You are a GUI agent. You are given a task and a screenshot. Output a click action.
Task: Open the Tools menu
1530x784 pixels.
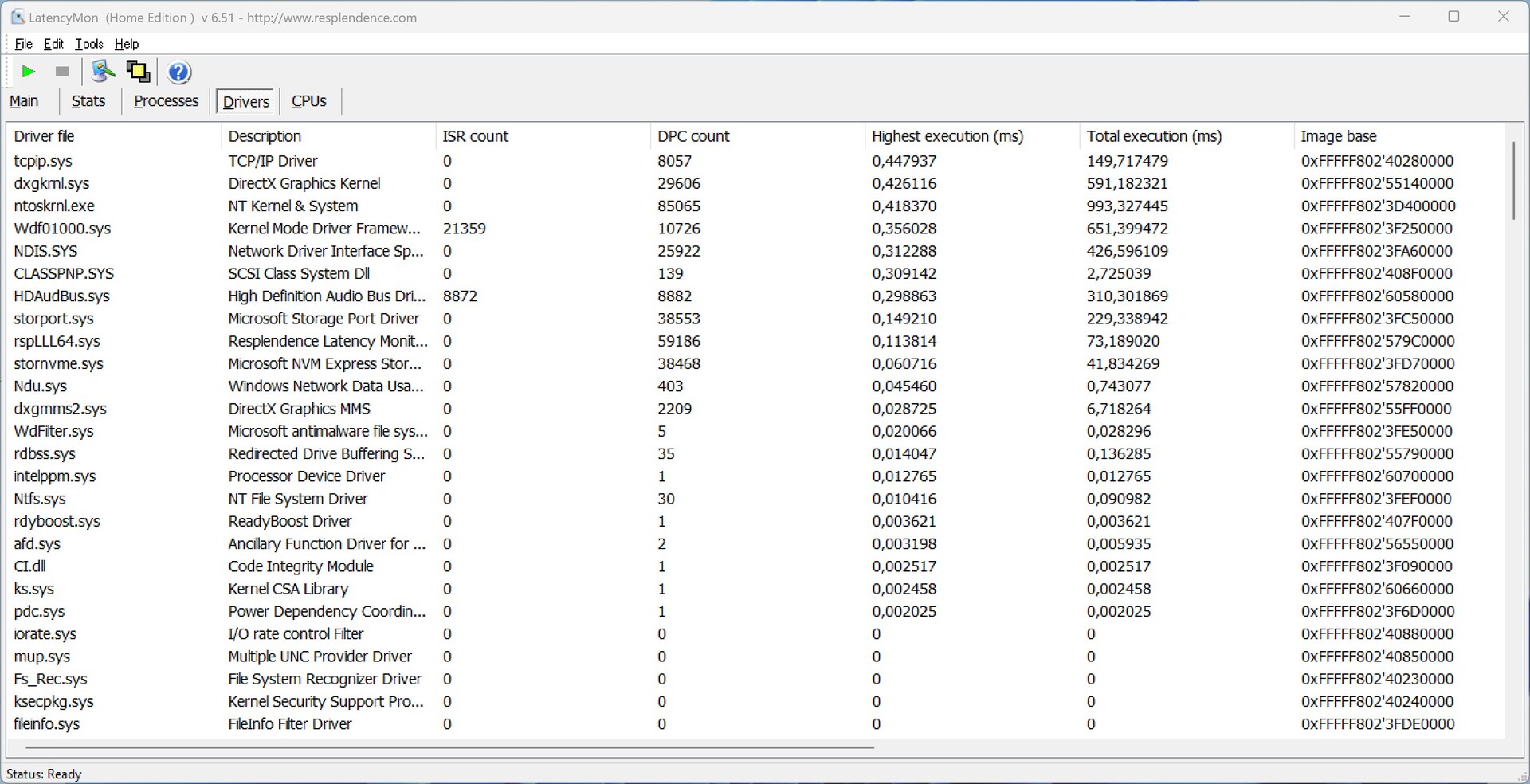[x=89, y=44]
